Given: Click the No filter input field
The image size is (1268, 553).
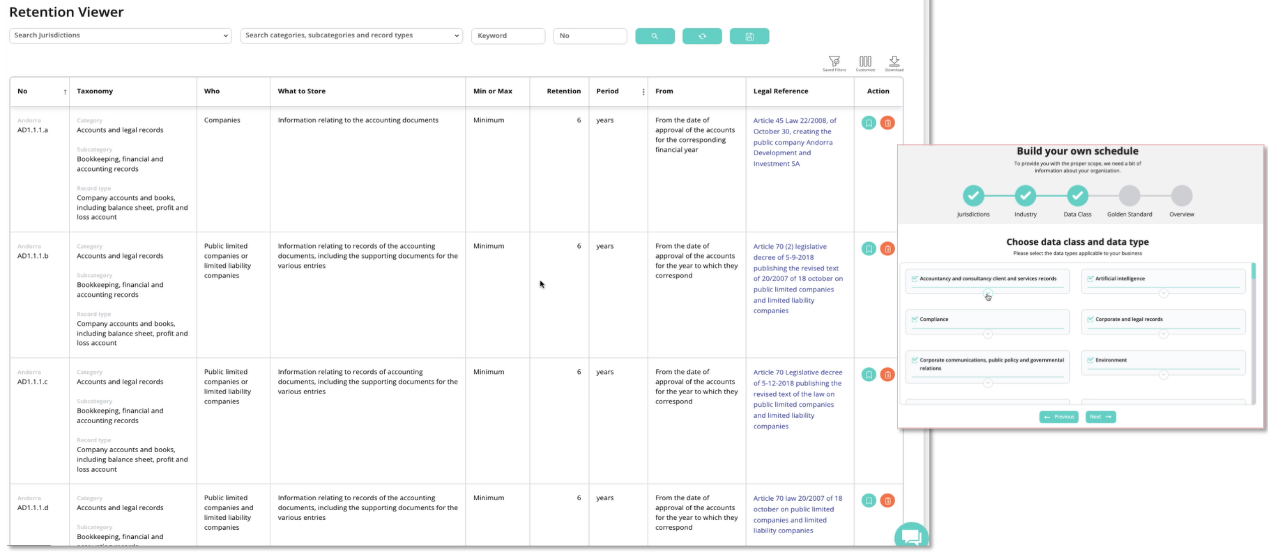Looking at the screenshot, I should [590, 36].
